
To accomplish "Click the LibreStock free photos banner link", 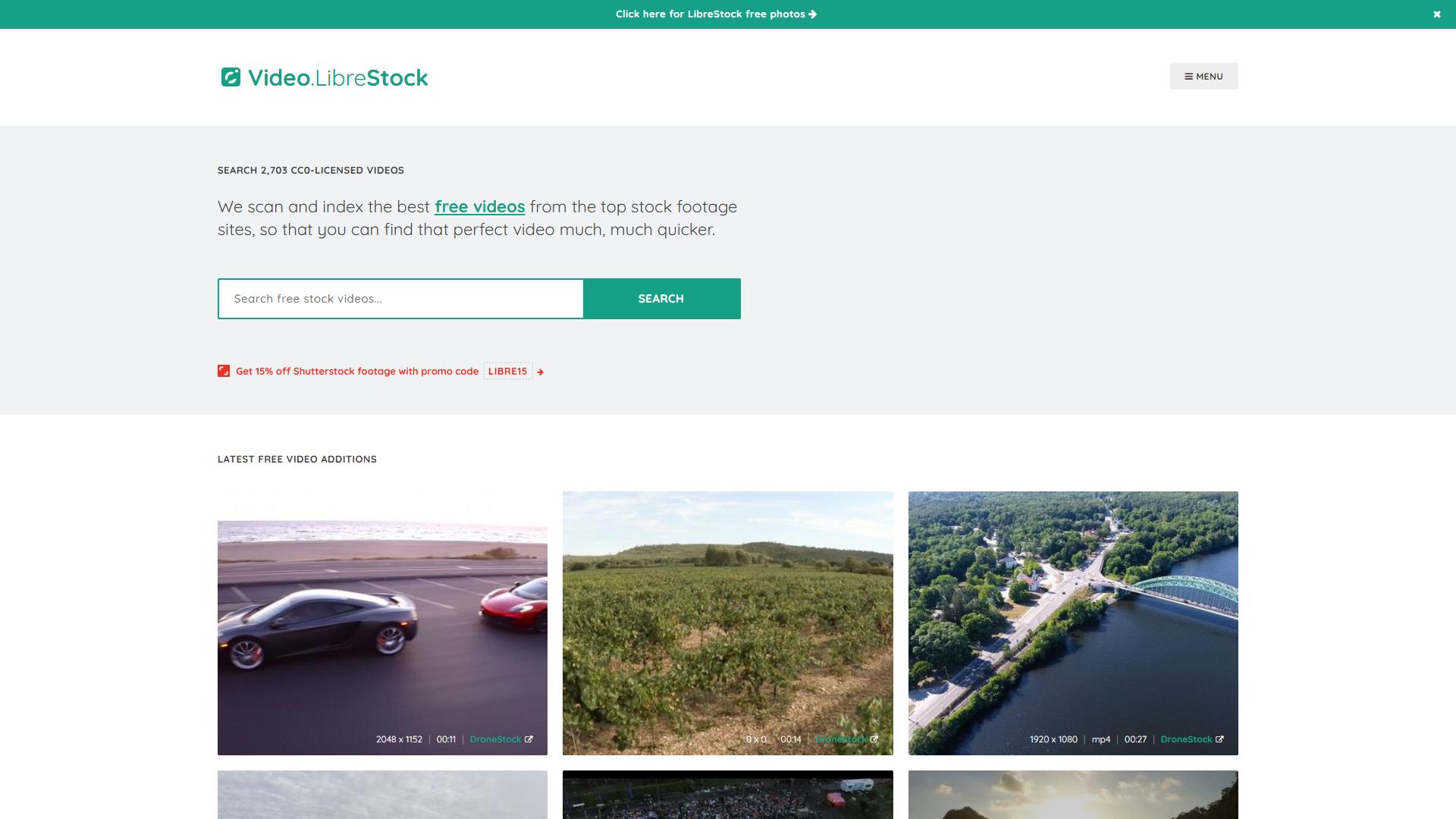I will tap(710, 14).
